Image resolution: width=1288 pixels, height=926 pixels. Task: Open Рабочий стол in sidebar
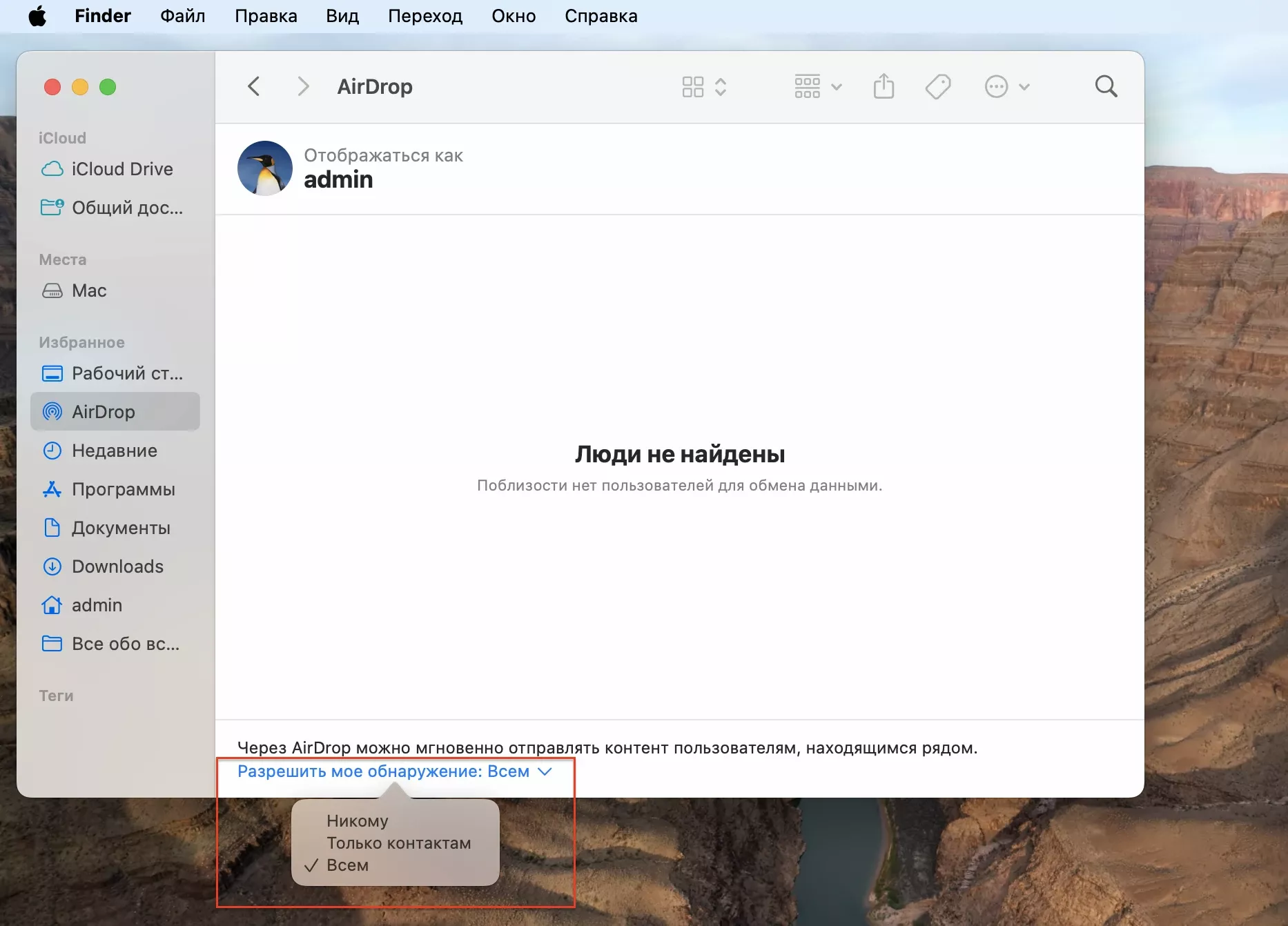click(x=115, y=373)
